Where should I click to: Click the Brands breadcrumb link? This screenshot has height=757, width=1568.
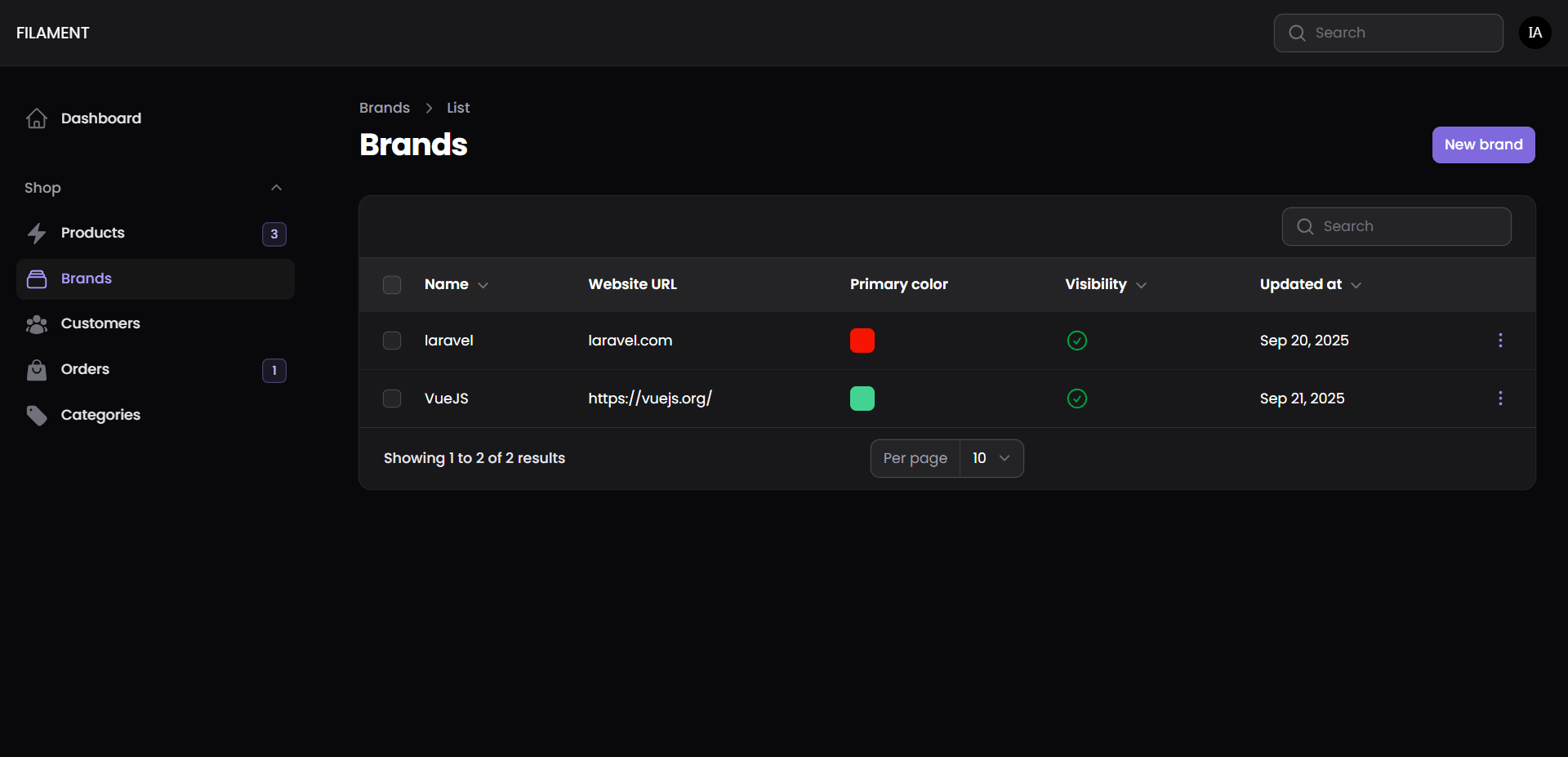[x=385, y=108]
